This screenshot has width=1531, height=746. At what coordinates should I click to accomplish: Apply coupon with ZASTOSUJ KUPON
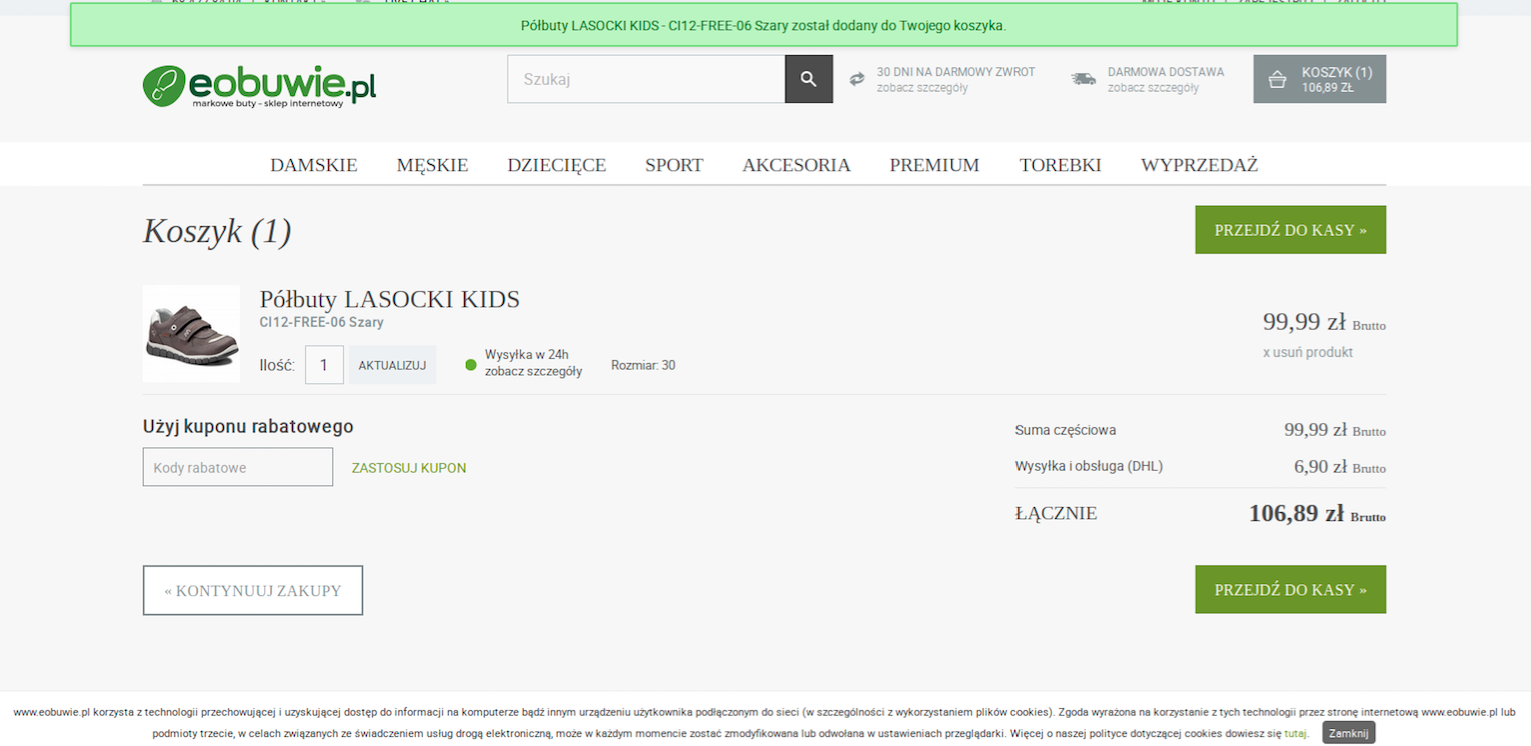(x=408, y=468)
